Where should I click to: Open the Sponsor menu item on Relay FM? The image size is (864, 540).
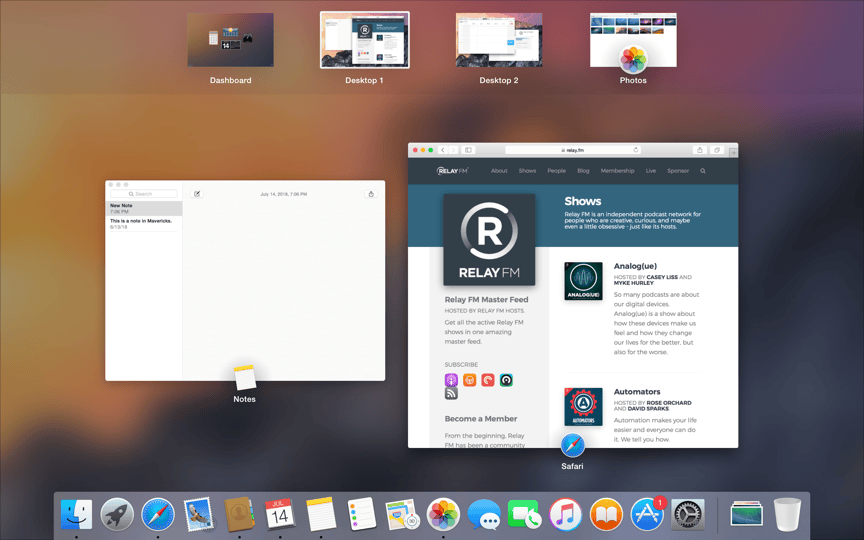(678, 171)
